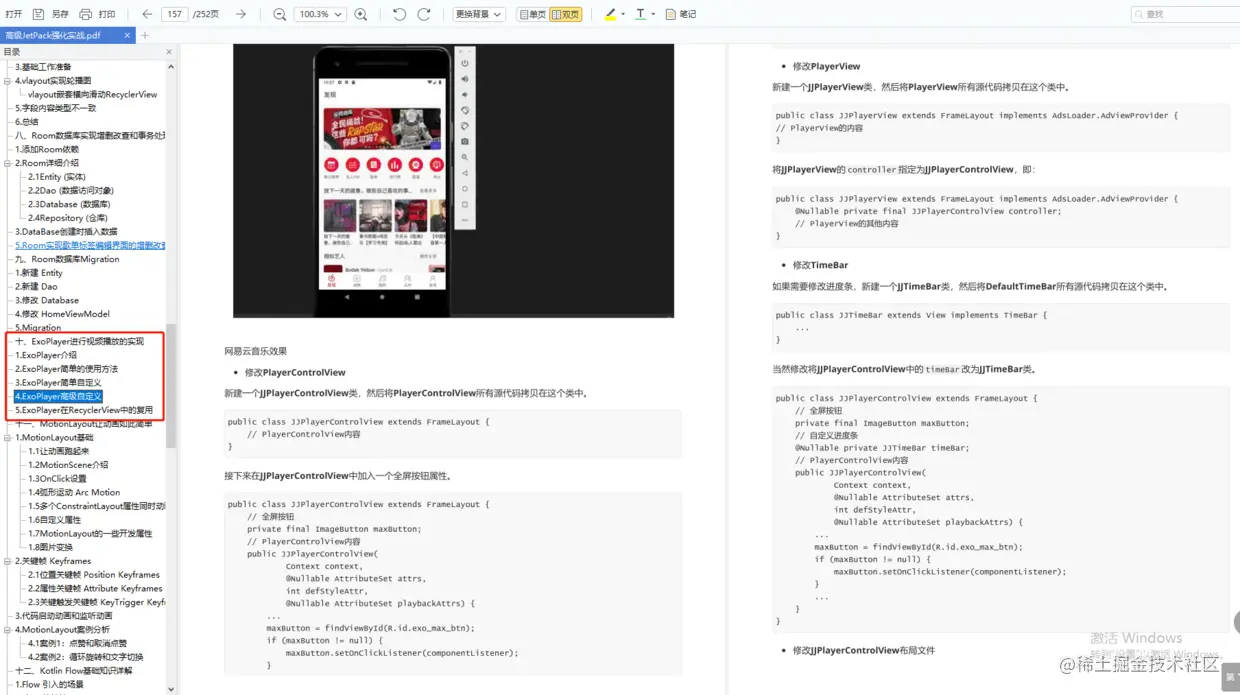Viewport: 1240px width, 695px height.
Task: Click the 打印 printer icon
Action: 85,14
